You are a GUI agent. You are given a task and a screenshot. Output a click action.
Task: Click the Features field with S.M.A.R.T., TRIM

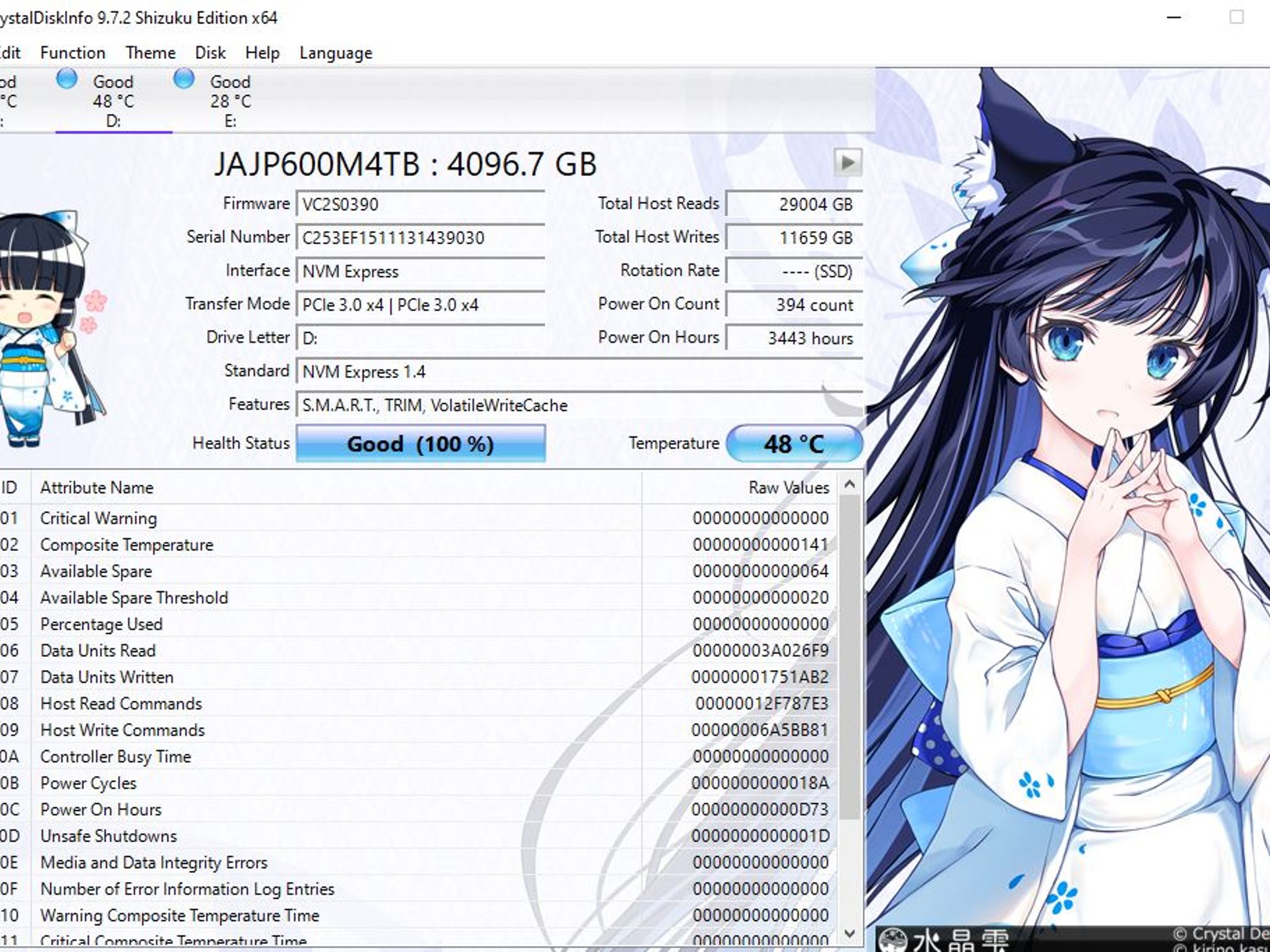coord(579,405)
